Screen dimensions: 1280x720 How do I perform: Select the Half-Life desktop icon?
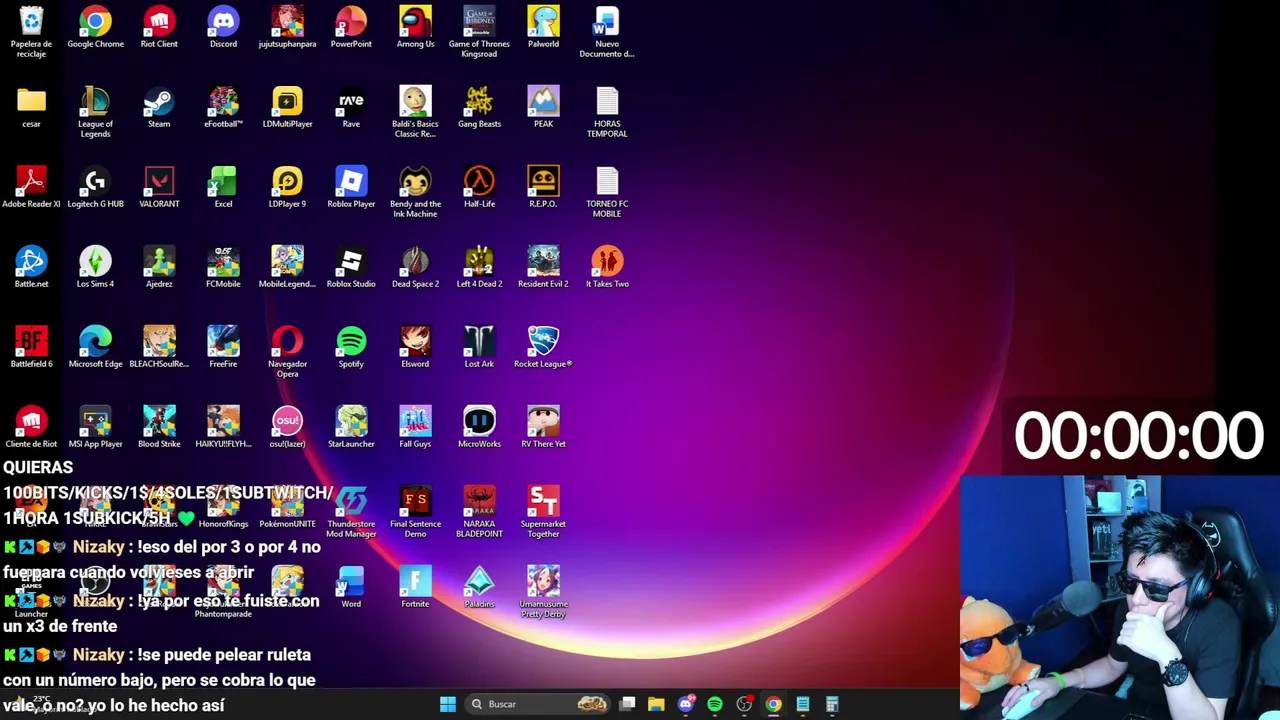click(x=479, y=188)
